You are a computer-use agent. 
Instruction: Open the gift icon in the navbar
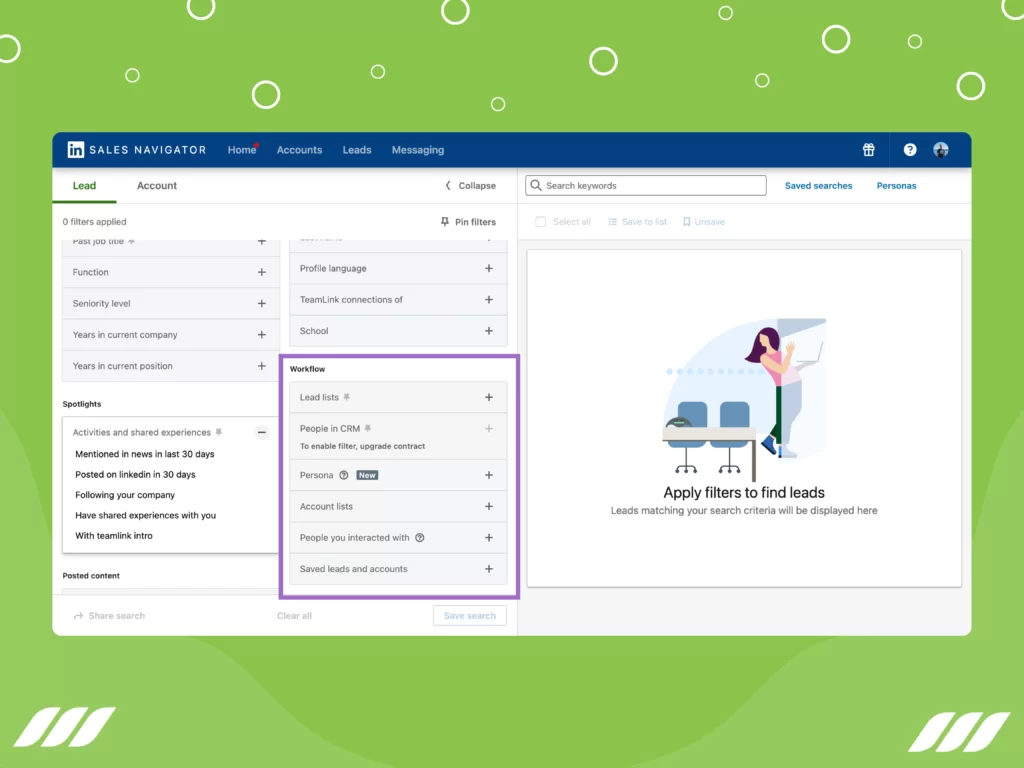(x=868, y=149)
